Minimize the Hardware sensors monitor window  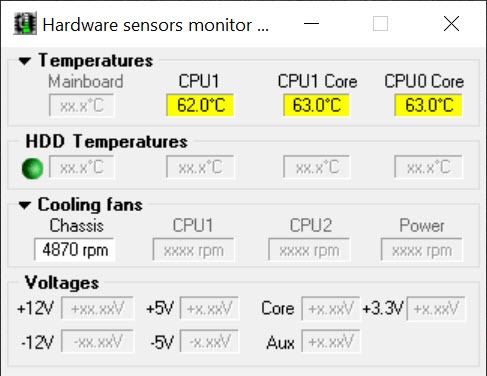[311, 24]
